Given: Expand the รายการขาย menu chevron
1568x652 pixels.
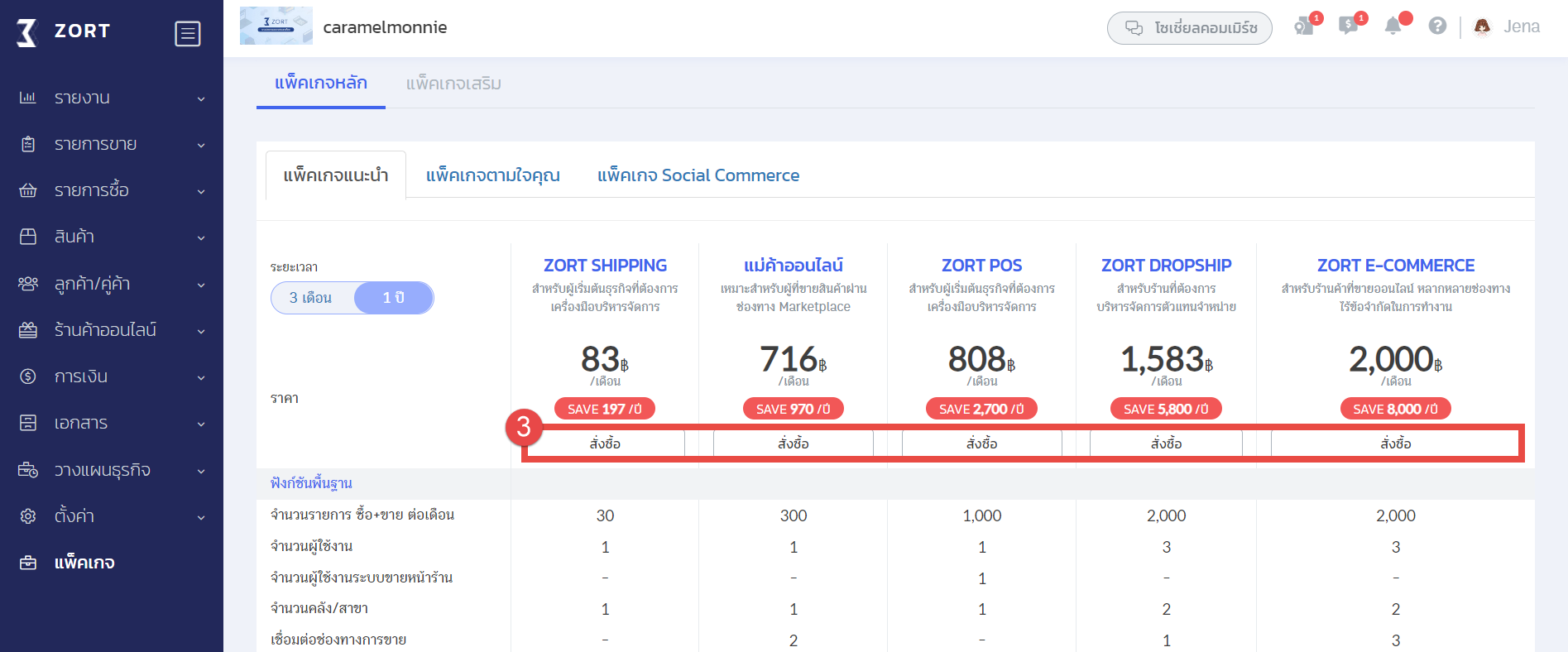Looking at the screenshot, I should [x=201, y=146].
